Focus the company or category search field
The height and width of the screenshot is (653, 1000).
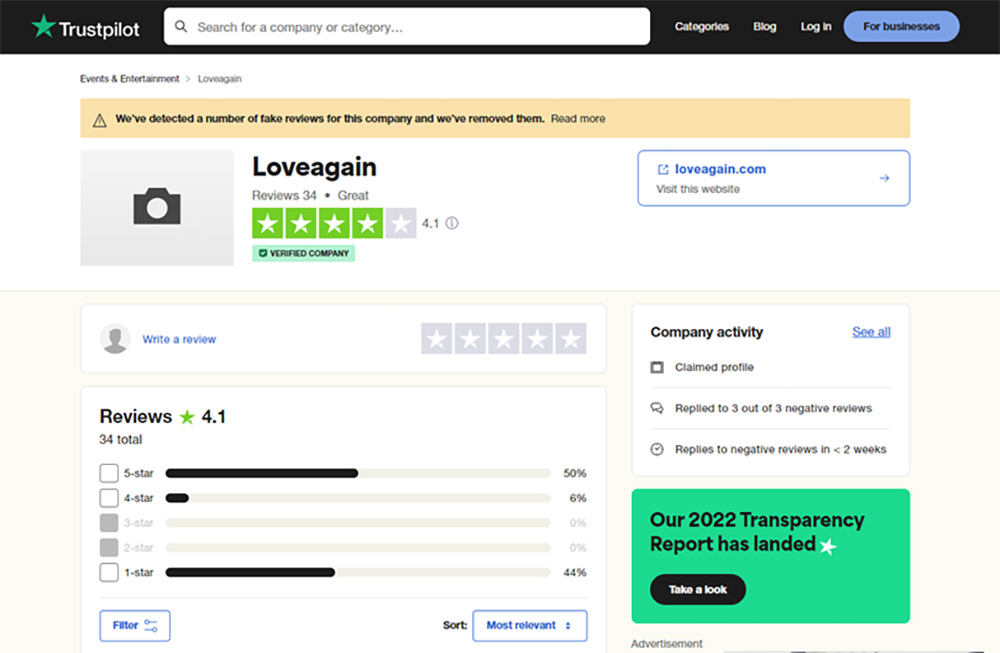click(407, 27)
